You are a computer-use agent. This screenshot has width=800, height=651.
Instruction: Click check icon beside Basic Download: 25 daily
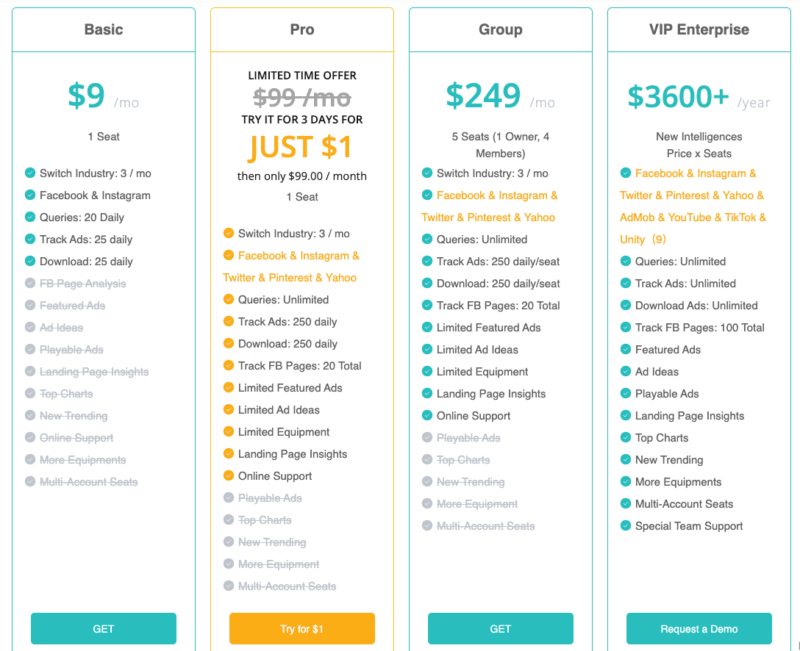click(30, 262)
